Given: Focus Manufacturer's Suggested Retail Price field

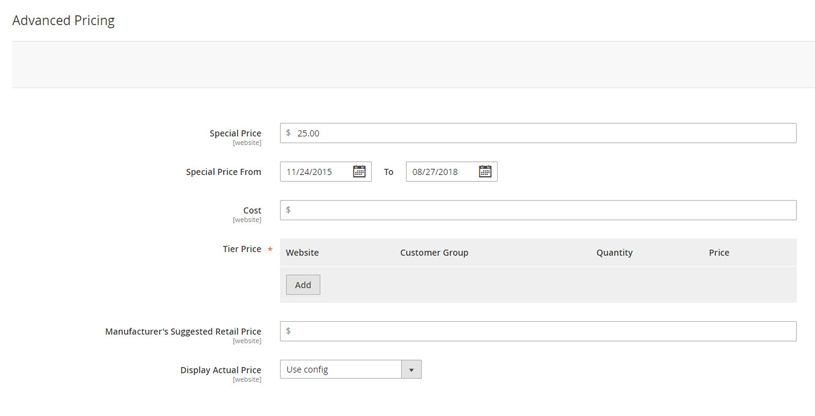Looking at the screenshot, I should (x=538, y=331).
